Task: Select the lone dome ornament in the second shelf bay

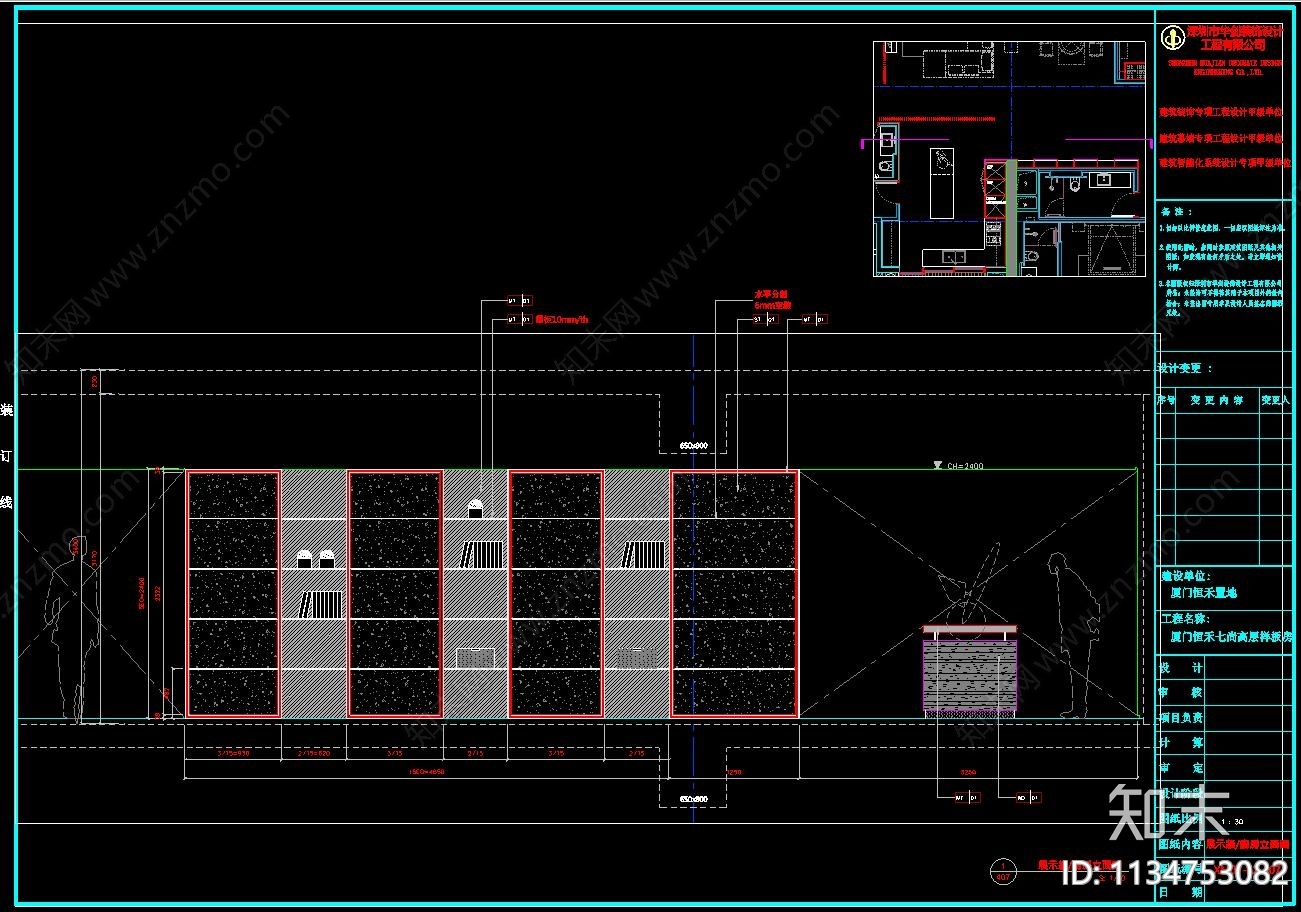Action: point(477,508)
